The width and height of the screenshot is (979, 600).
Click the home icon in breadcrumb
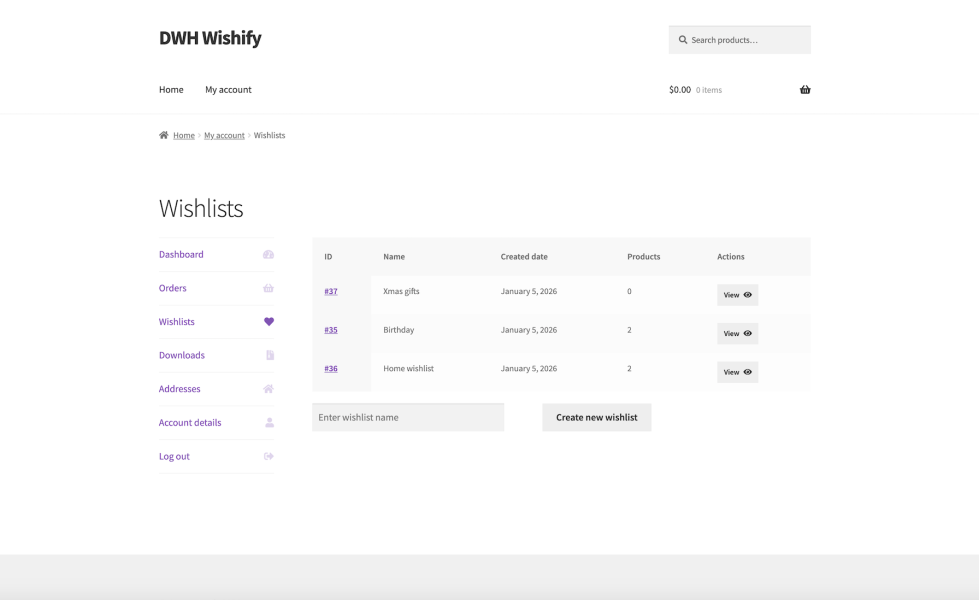[164, 135]
